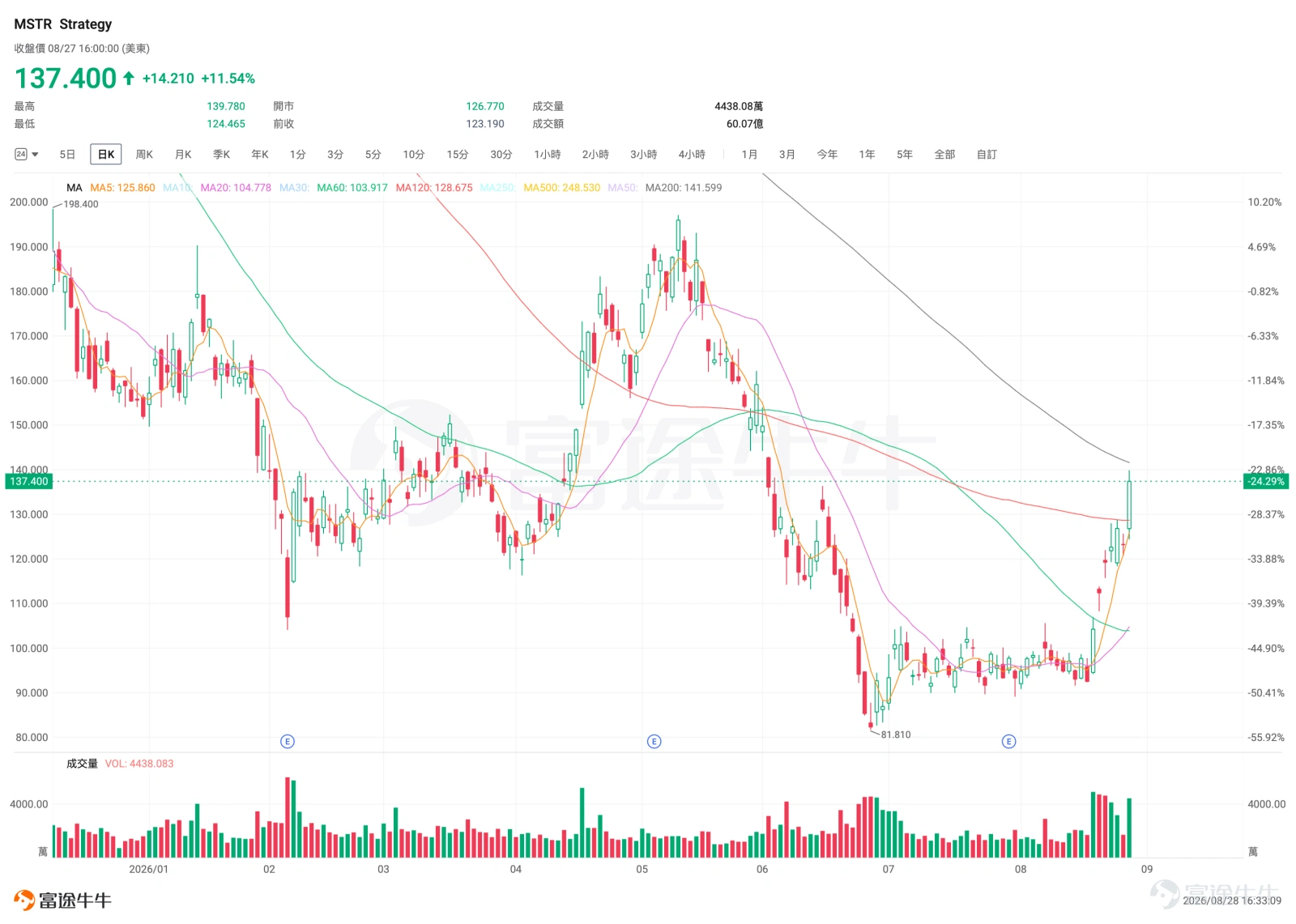Viewport: 1296px width, 924px height.
Task: Toggle the MA60: 103.917 legend
Action: tap(352, 187)
